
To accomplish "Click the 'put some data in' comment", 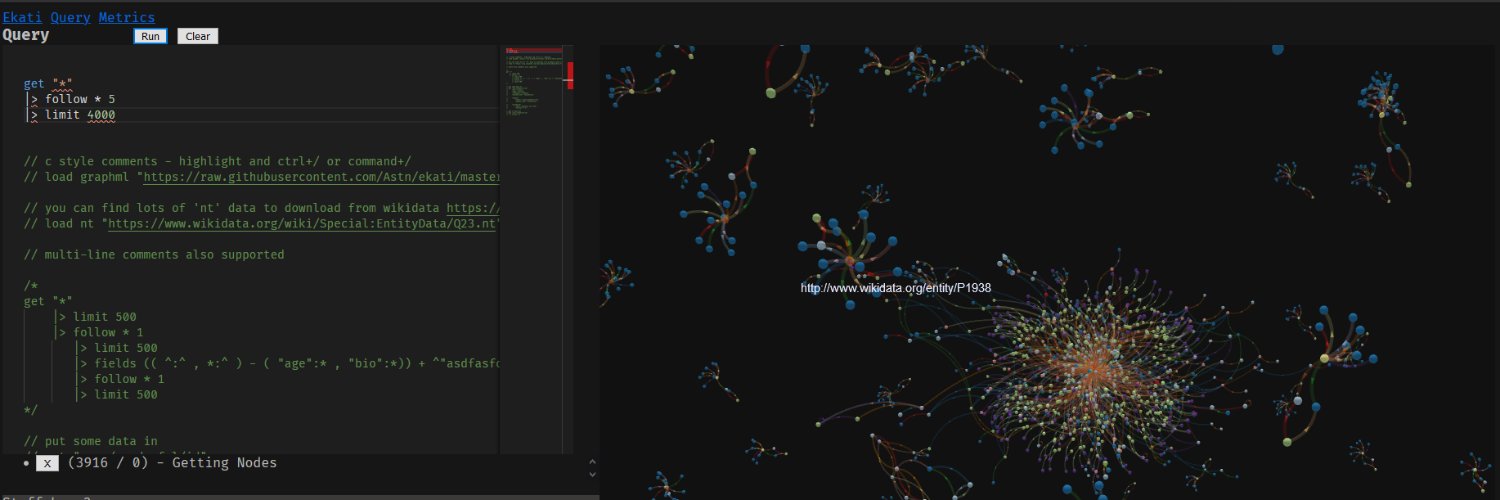I will pyautogui.click(x=91, y=441).
